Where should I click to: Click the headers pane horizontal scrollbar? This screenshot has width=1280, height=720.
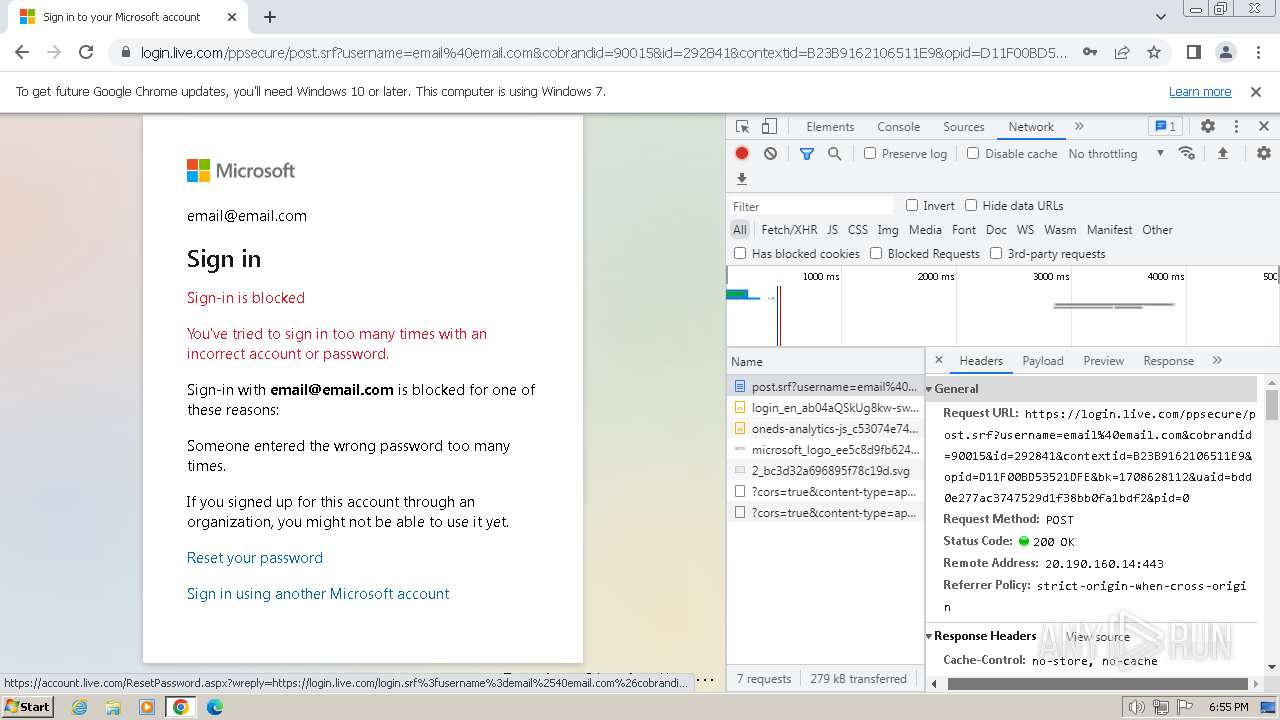[x=1099, y=684]
